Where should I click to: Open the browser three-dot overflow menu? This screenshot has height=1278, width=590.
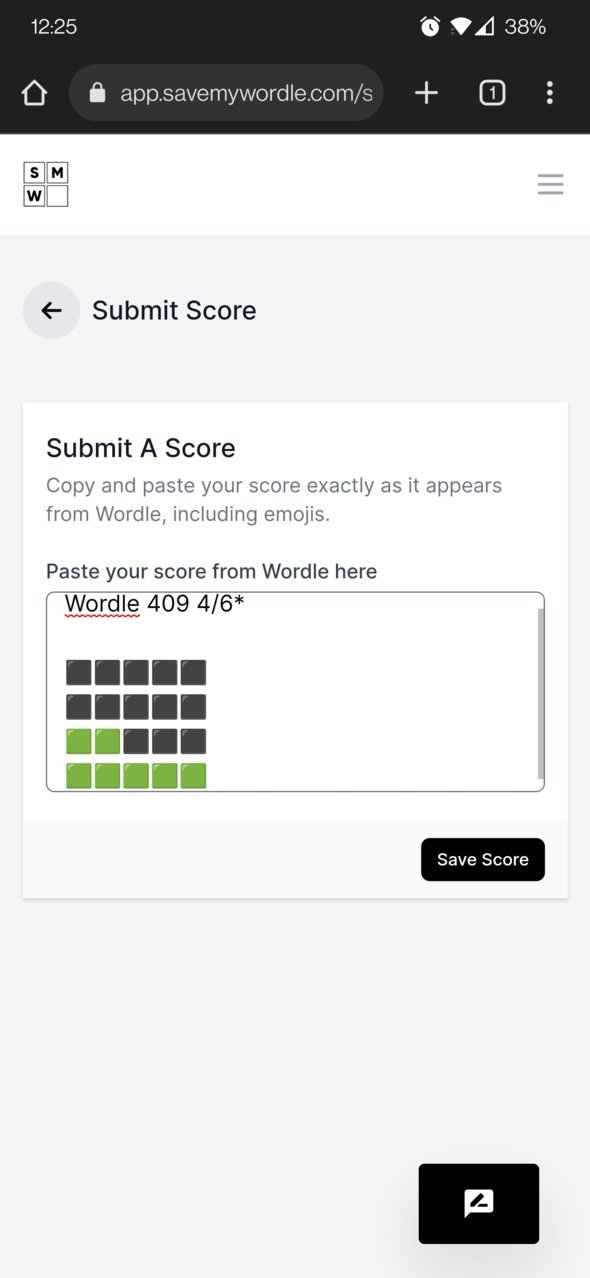pyautogui.click(x=549, y=93)
